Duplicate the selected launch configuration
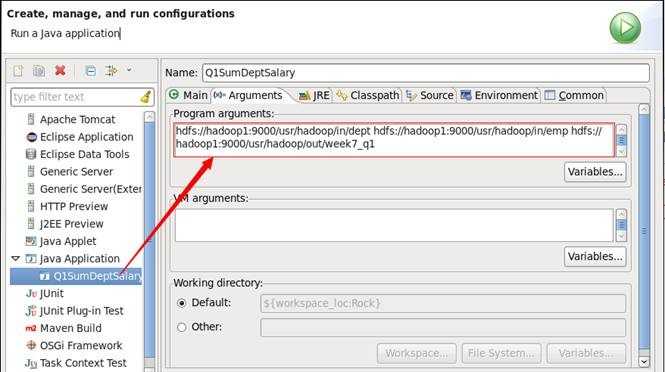 39,71
